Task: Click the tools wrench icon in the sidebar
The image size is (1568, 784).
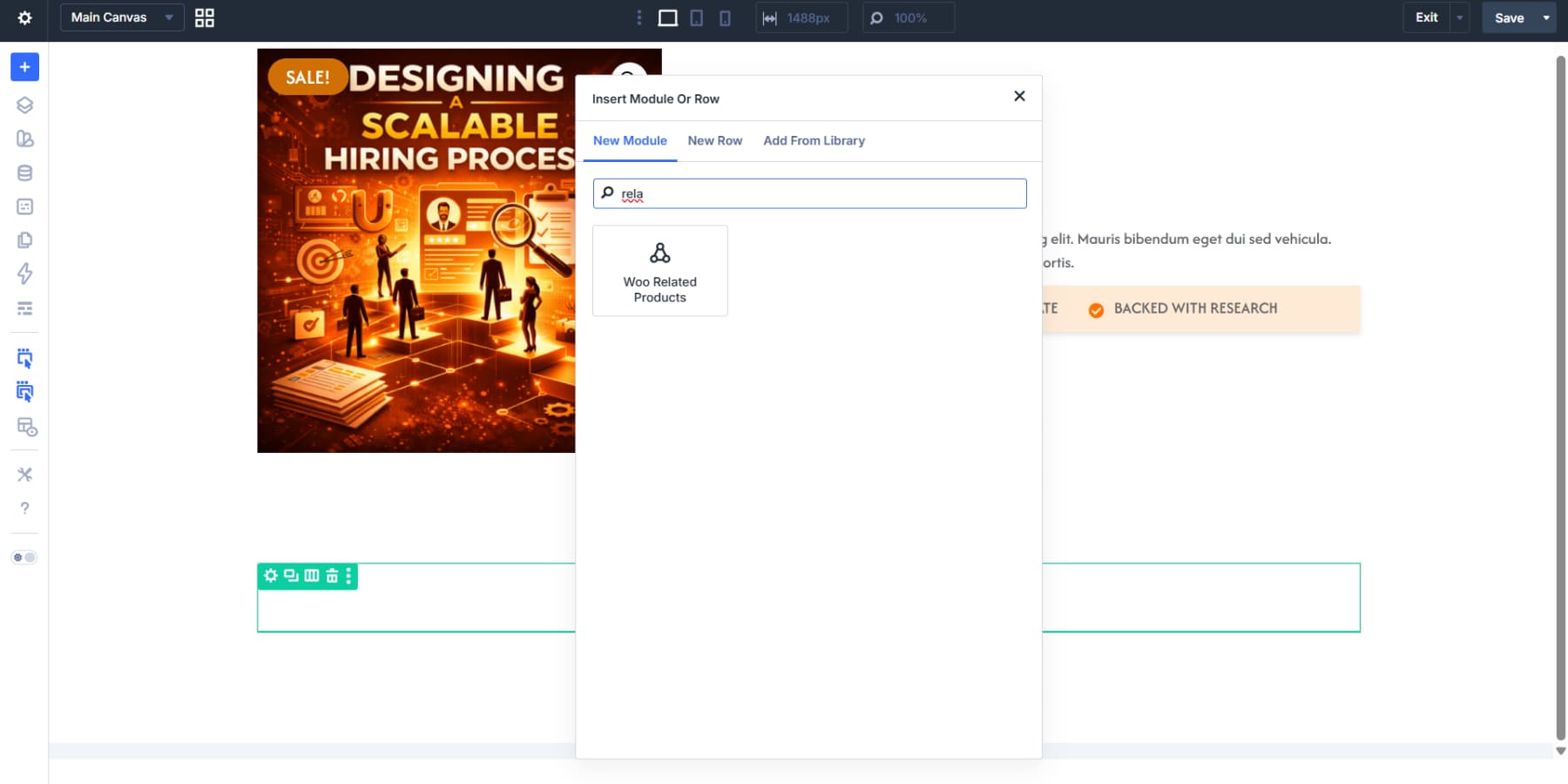Action: pos(24,474)
